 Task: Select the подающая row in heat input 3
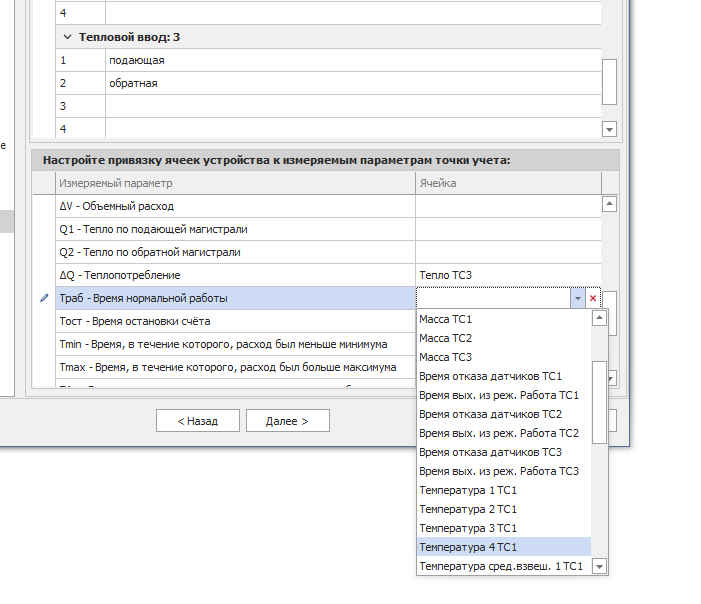pos(350,61)
